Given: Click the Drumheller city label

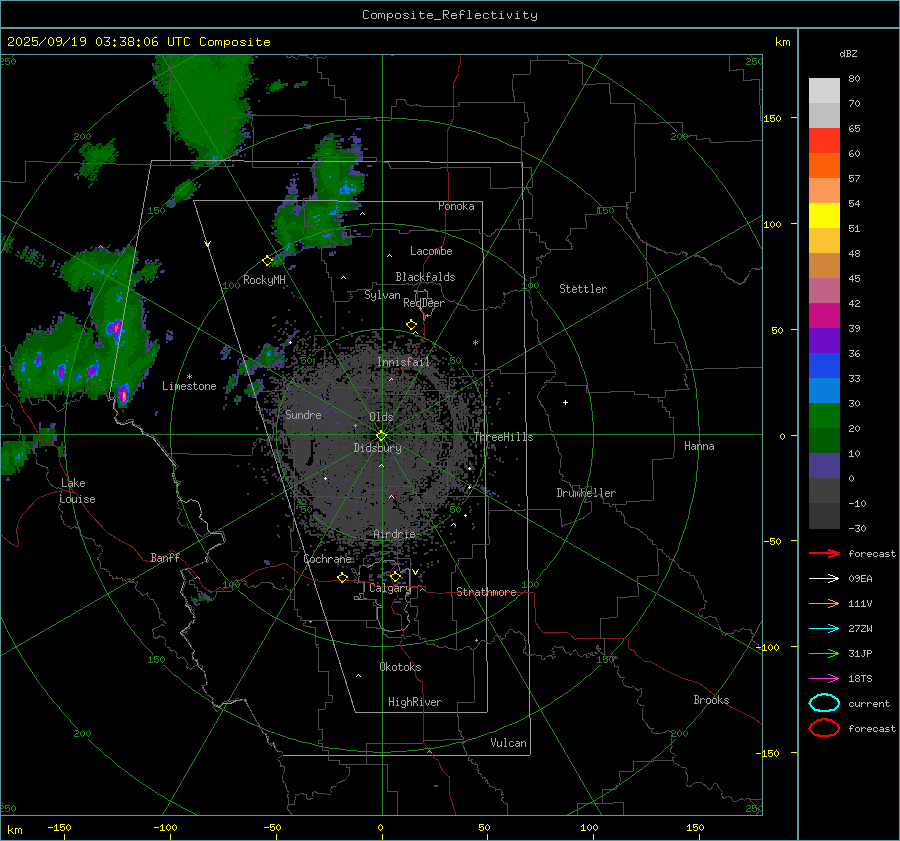Looking at the screenshot, I should (586, 493).
